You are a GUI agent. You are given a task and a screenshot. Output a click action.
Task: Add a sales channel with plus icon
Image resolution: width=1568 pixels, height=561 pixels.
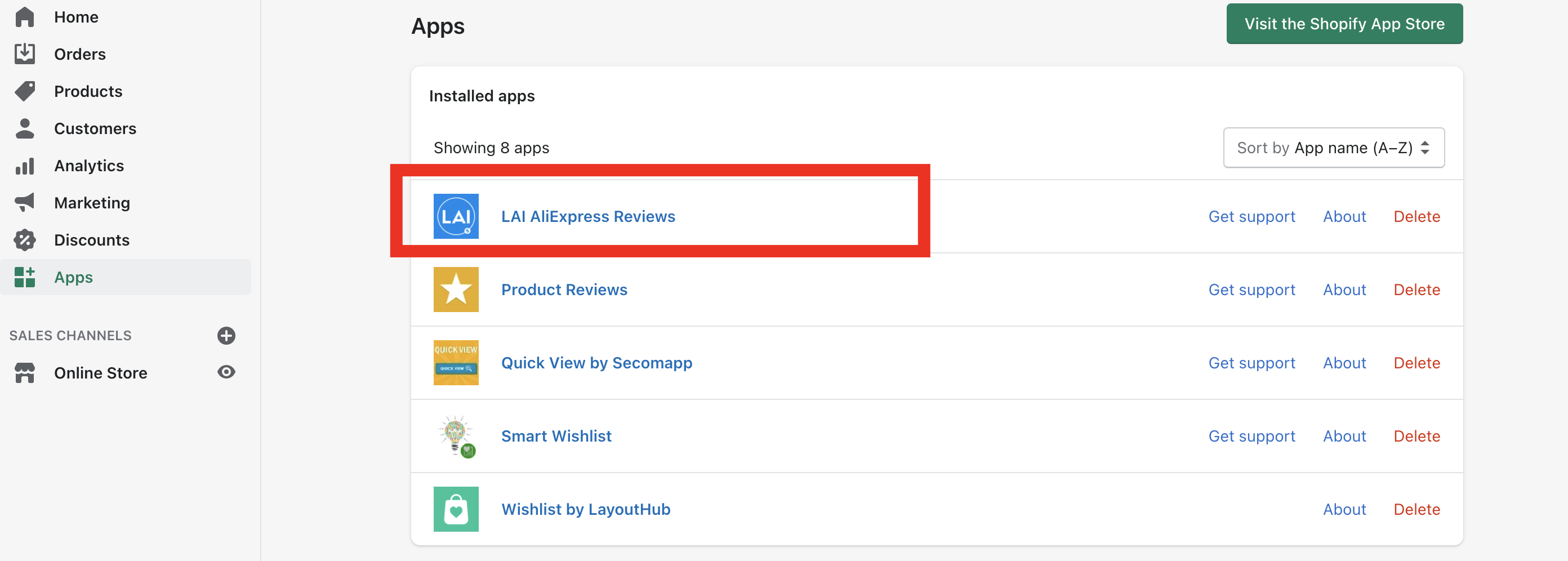(x=226, y=335)
